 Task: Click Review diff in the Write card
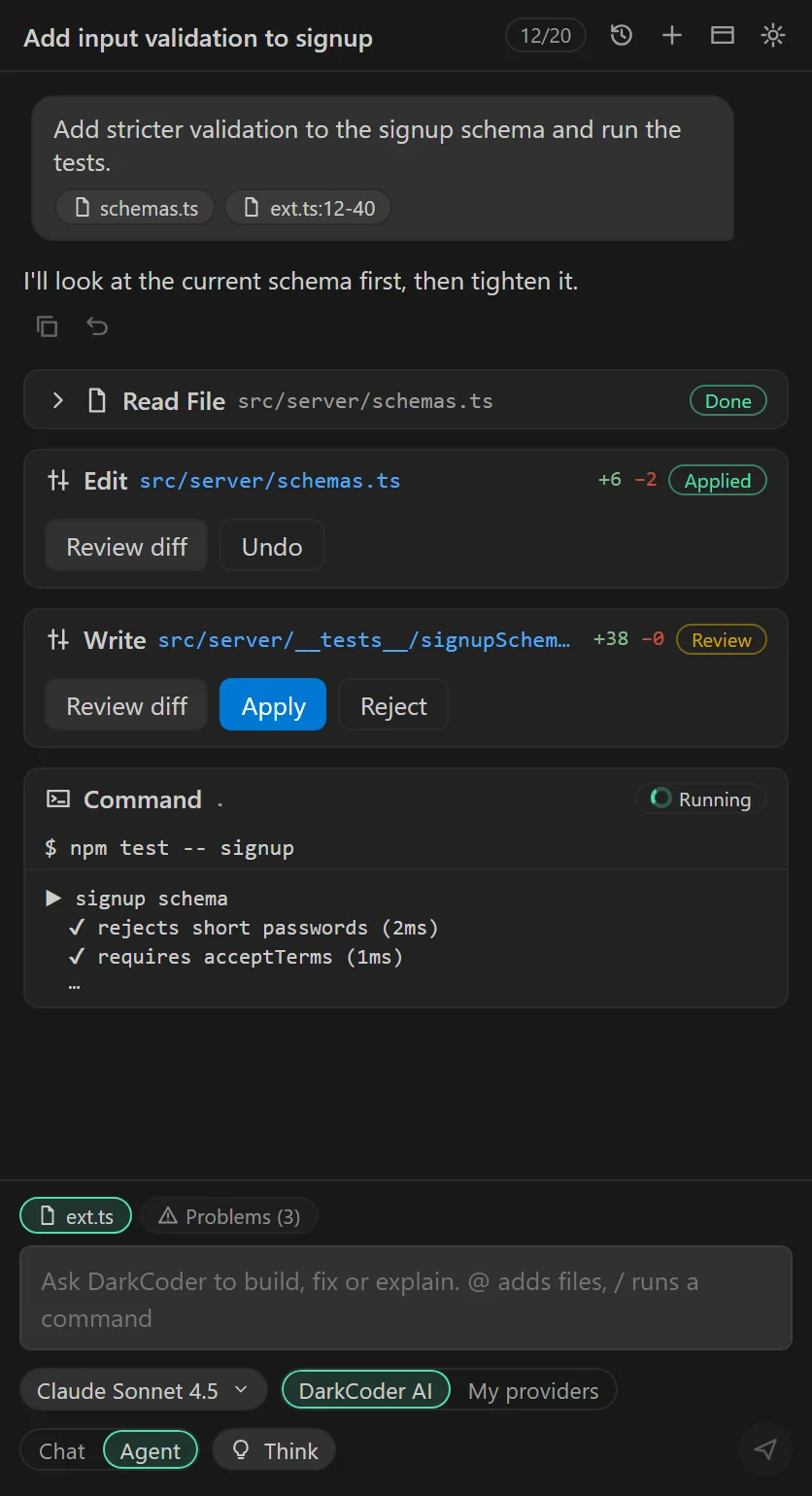click(126, 706)
